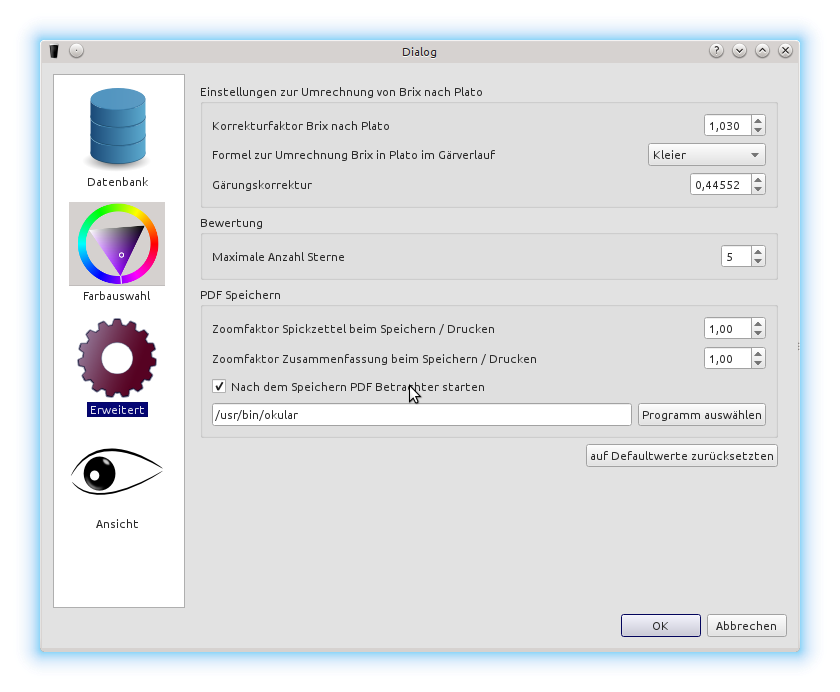840x692 pixels.
Task: Click the Erweitert gear icon
Action: tap(117, 358)
